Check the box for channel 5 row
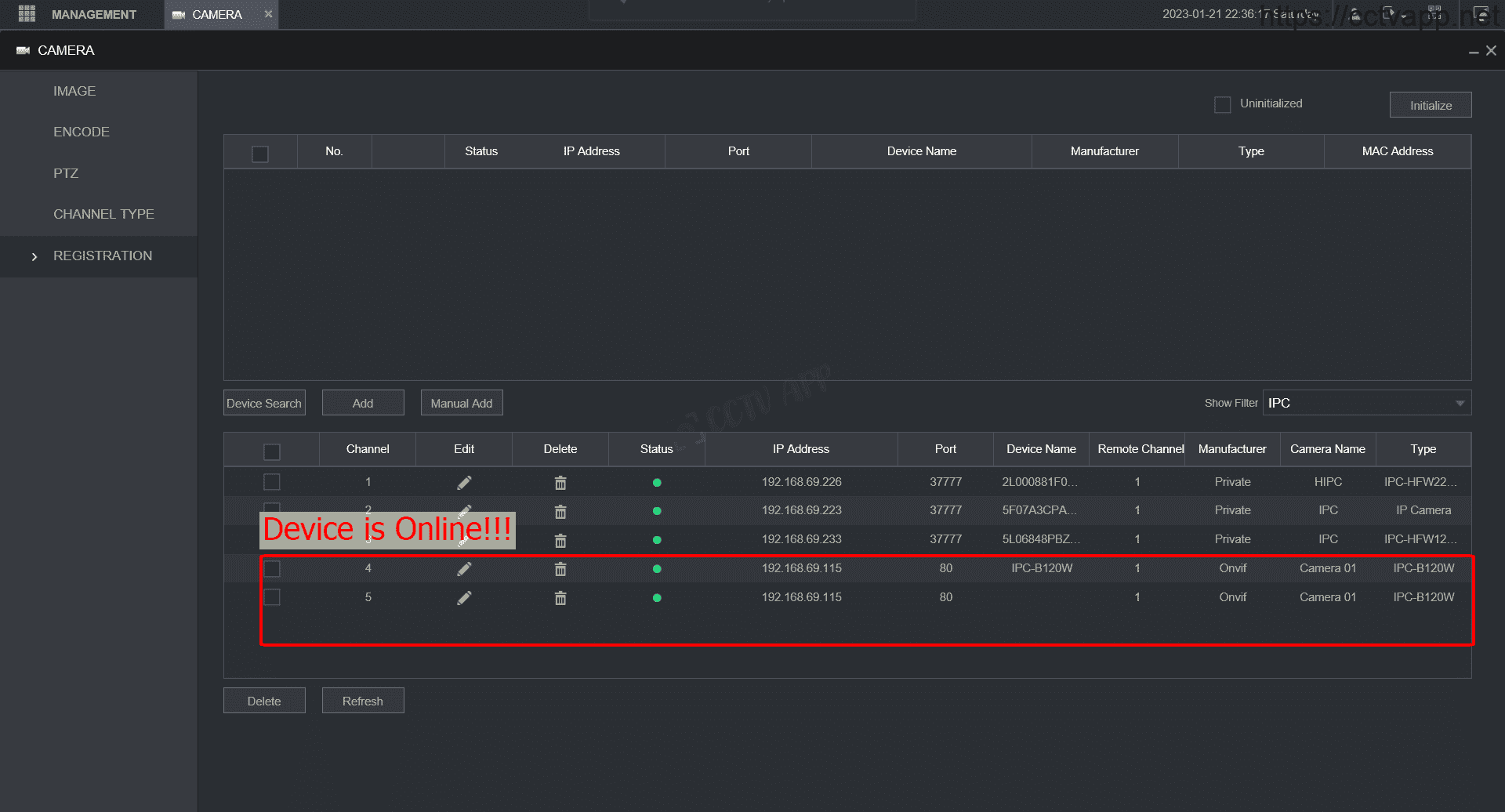 coord(272,597)
